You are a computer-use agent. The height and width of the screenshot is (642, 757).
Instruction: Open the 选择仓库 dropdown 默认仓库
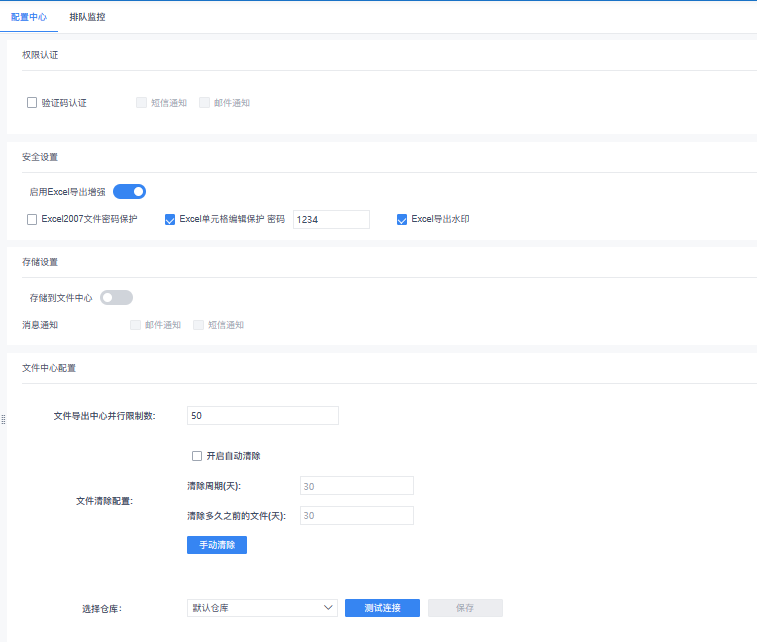[x=262, y=608]
